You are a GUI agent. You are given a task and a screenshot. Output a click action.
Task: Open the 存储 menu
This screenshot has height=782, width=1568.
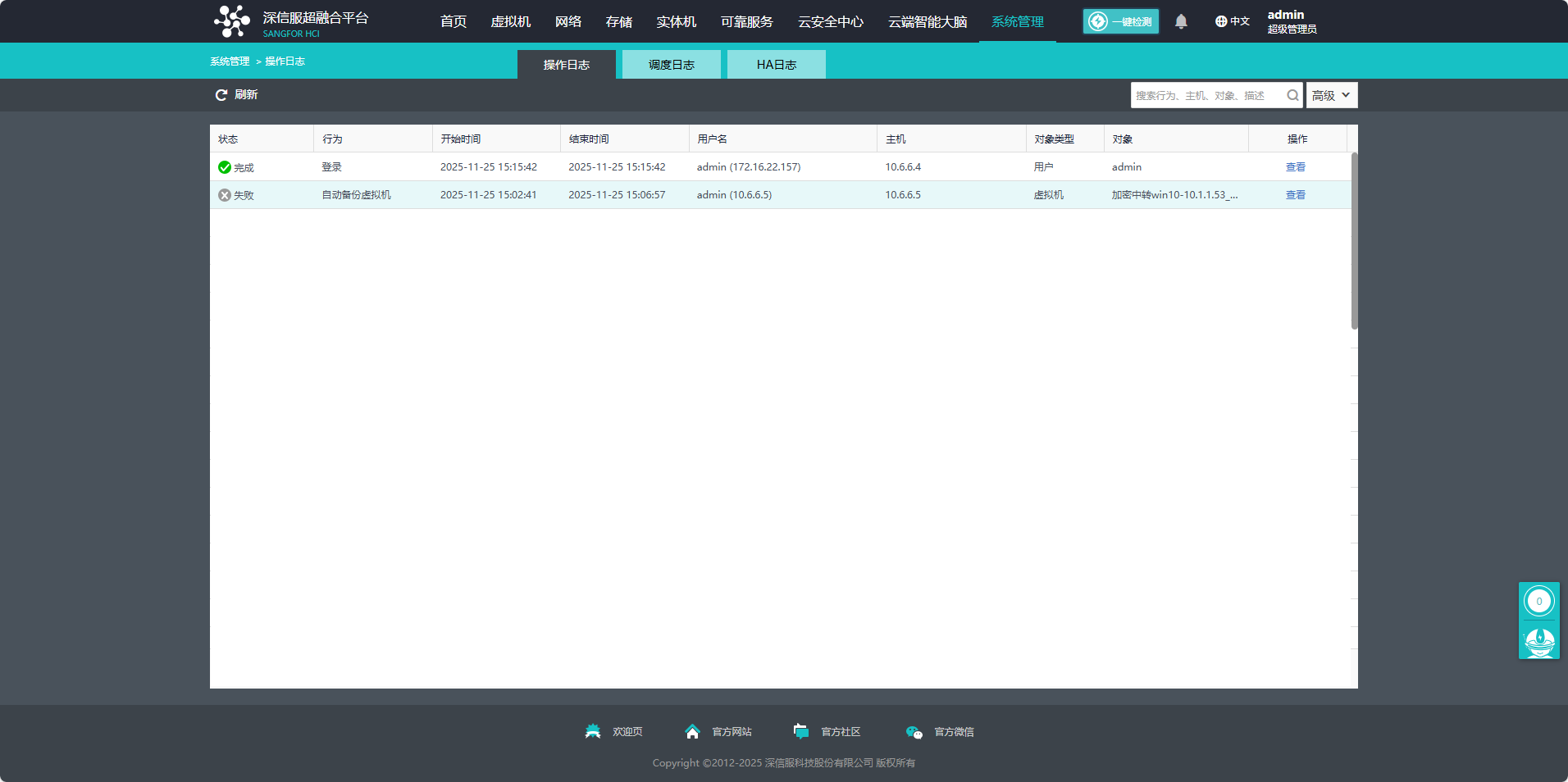619,21
